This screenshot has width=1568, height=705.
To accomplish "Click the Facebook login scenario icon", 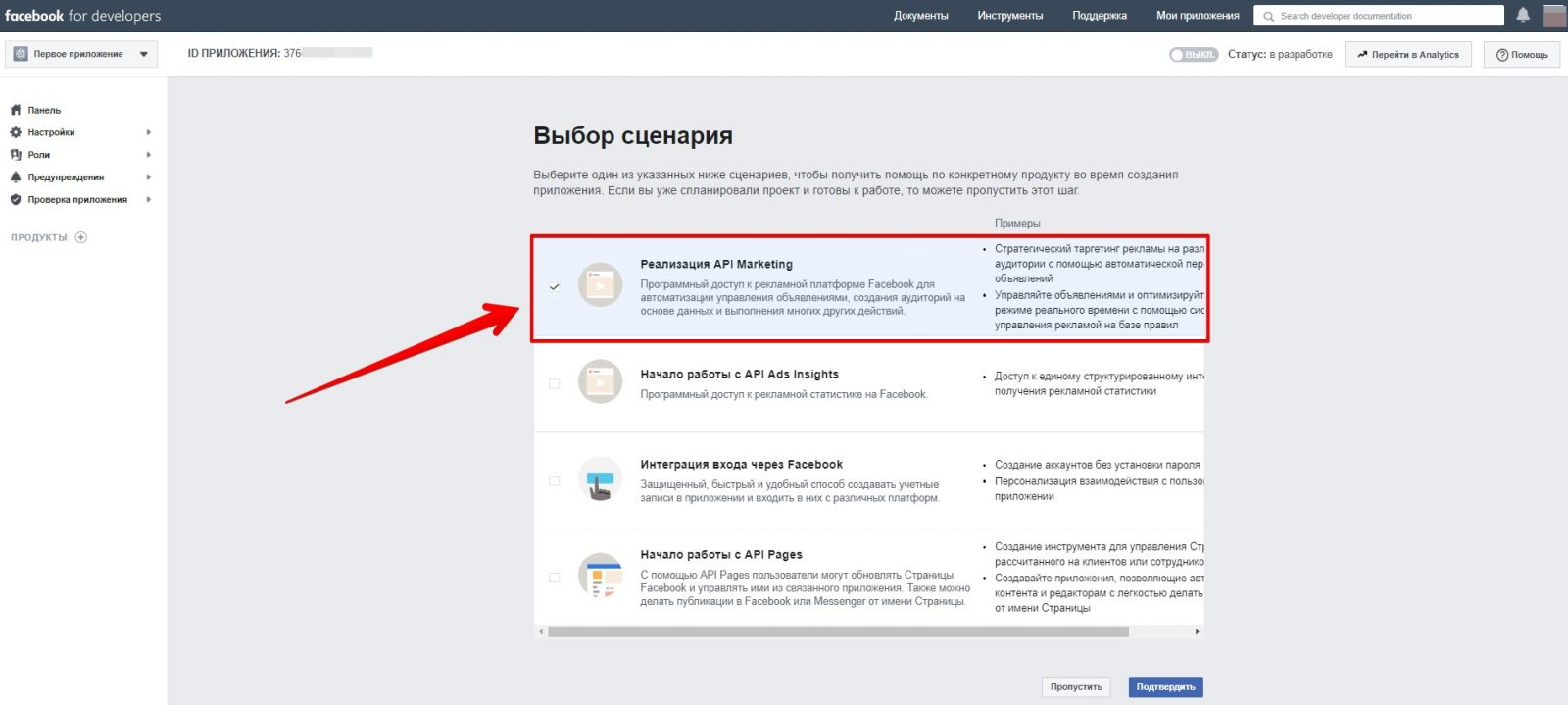I will pos(600,479).
